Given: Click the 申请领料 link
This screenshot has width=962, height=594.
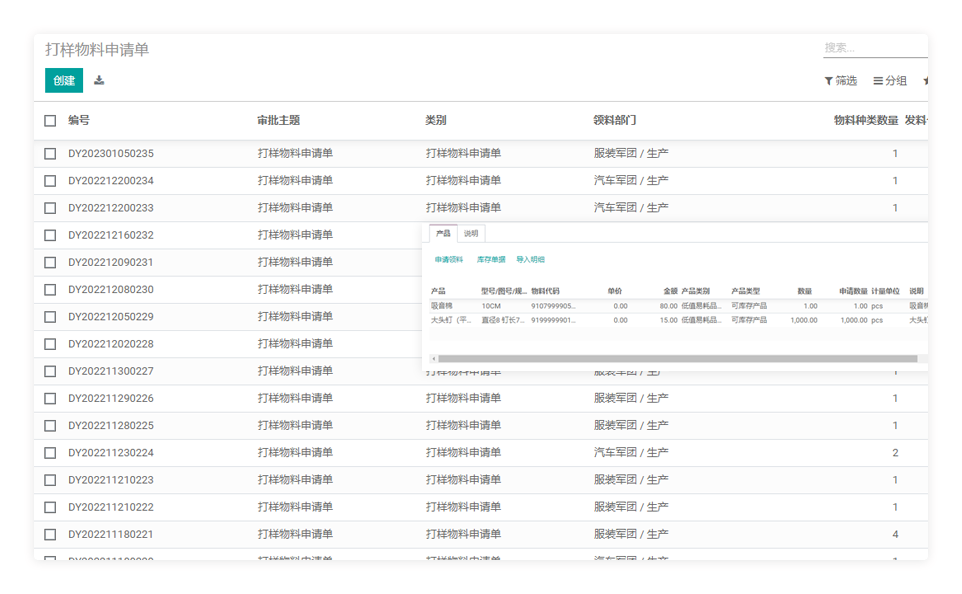Looking at the screenshot, I should pyautogui.click(x=448, y=260).
